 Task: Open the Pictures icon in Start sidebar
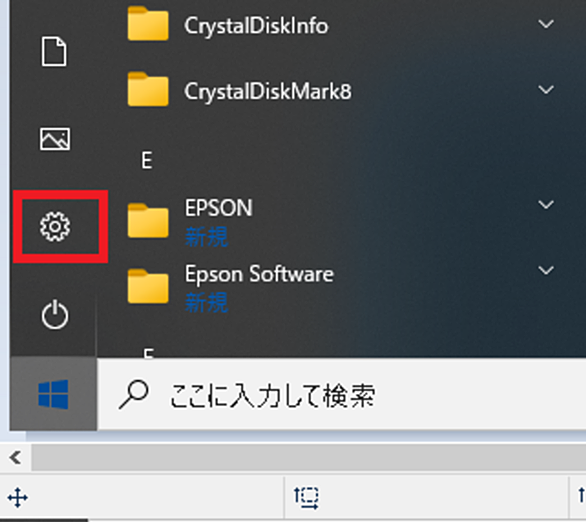click(55, 139)
